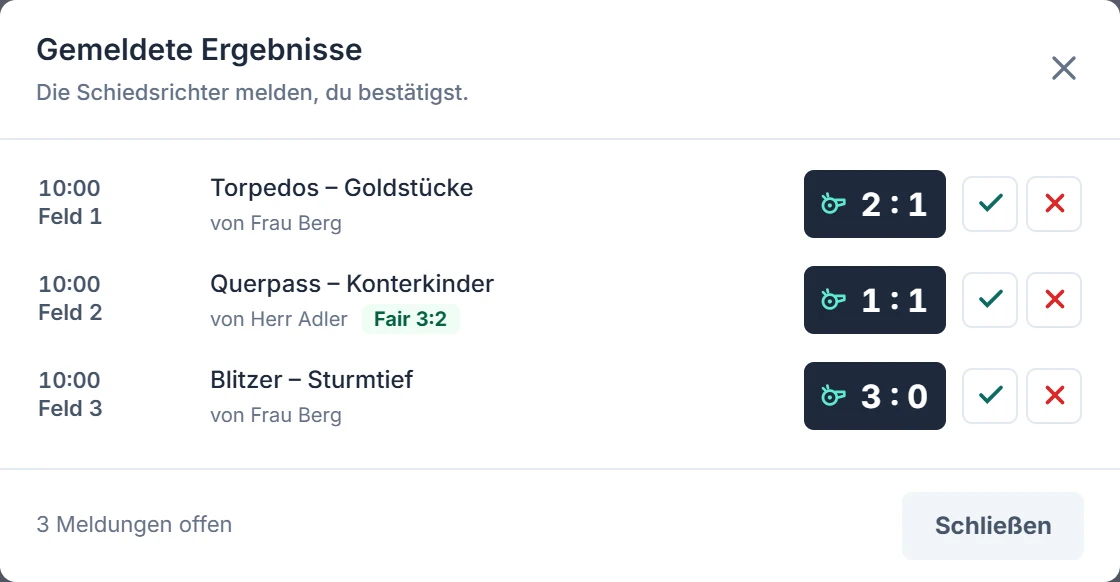Viewport: 1120px width, 582px height.
Task: Click the Schließen button
Action: click(x=993, y=526)
